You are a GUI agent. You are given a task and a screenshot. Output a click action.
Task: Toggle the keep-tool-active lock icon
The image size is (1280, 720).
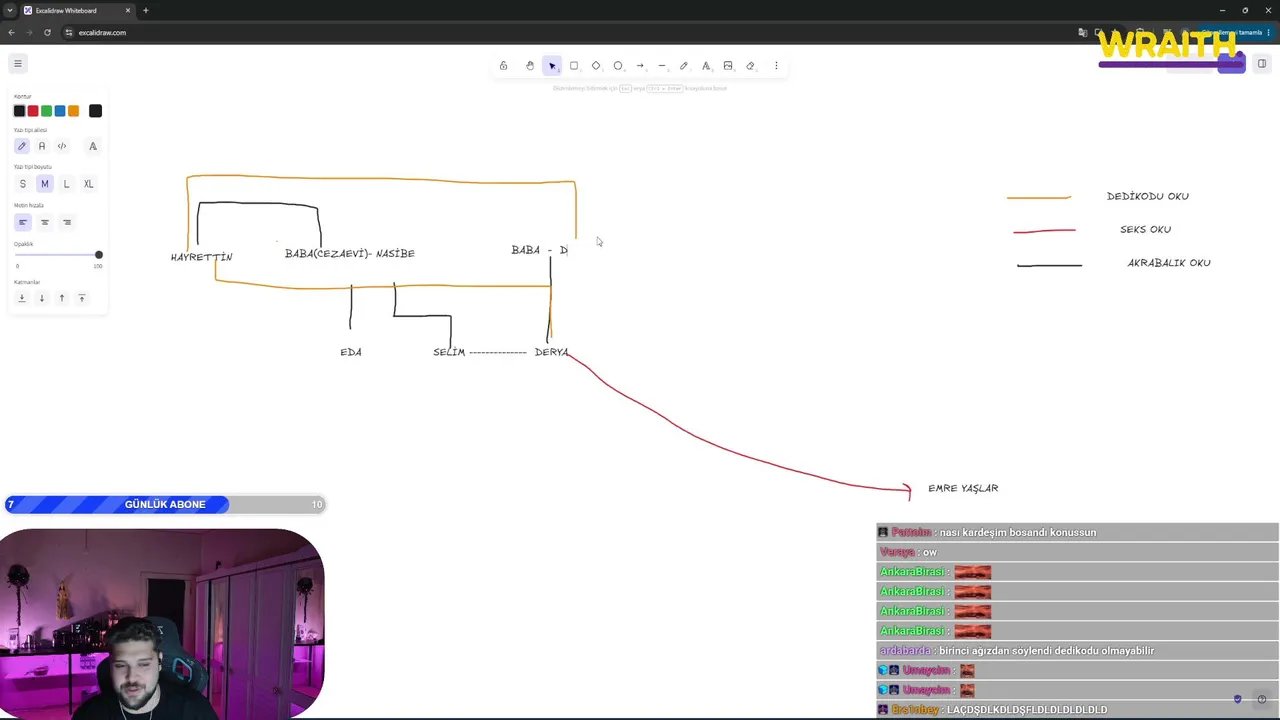coord(503,66)
